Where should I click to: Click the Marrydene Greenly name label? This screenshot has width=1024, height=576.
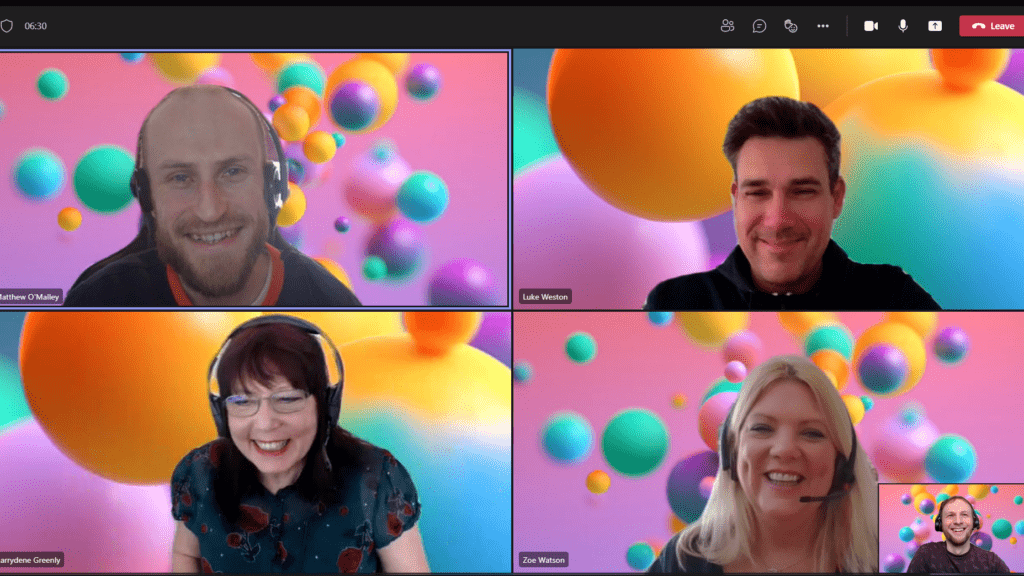tap(32, 560)
